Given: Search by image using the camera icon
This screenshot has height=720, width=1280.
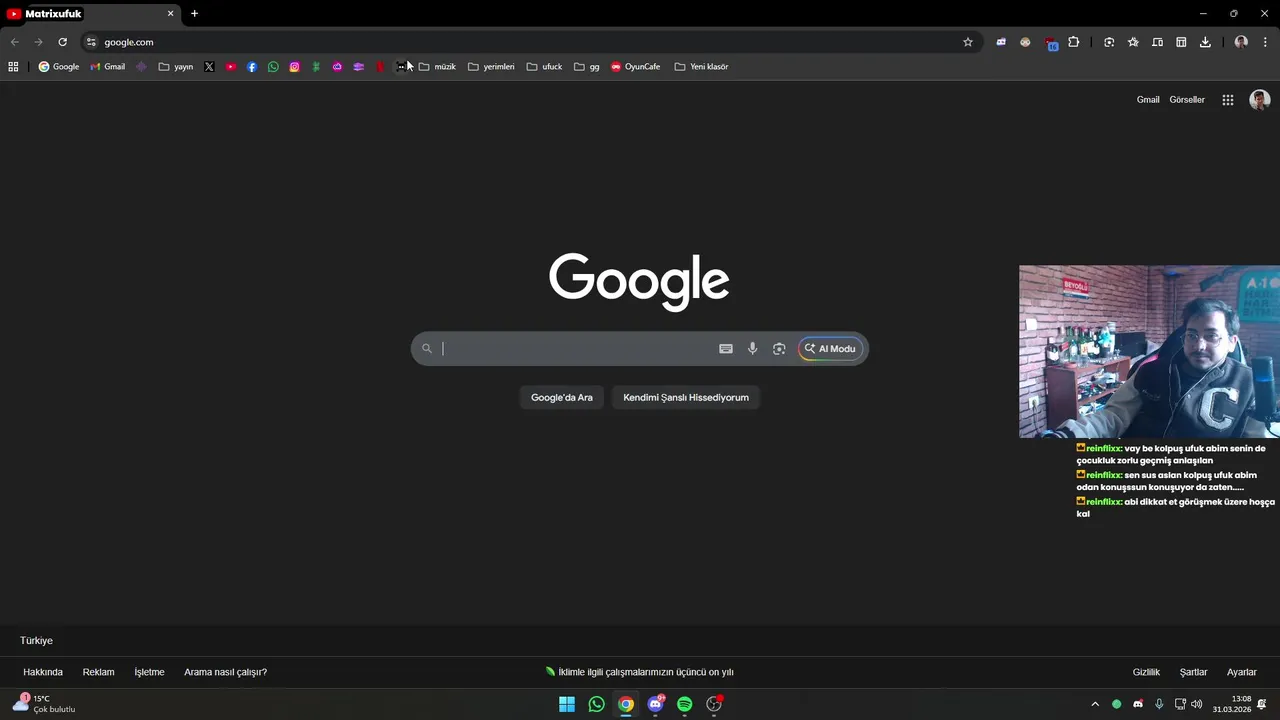Looking at the screenshot, I should point(779,349).
